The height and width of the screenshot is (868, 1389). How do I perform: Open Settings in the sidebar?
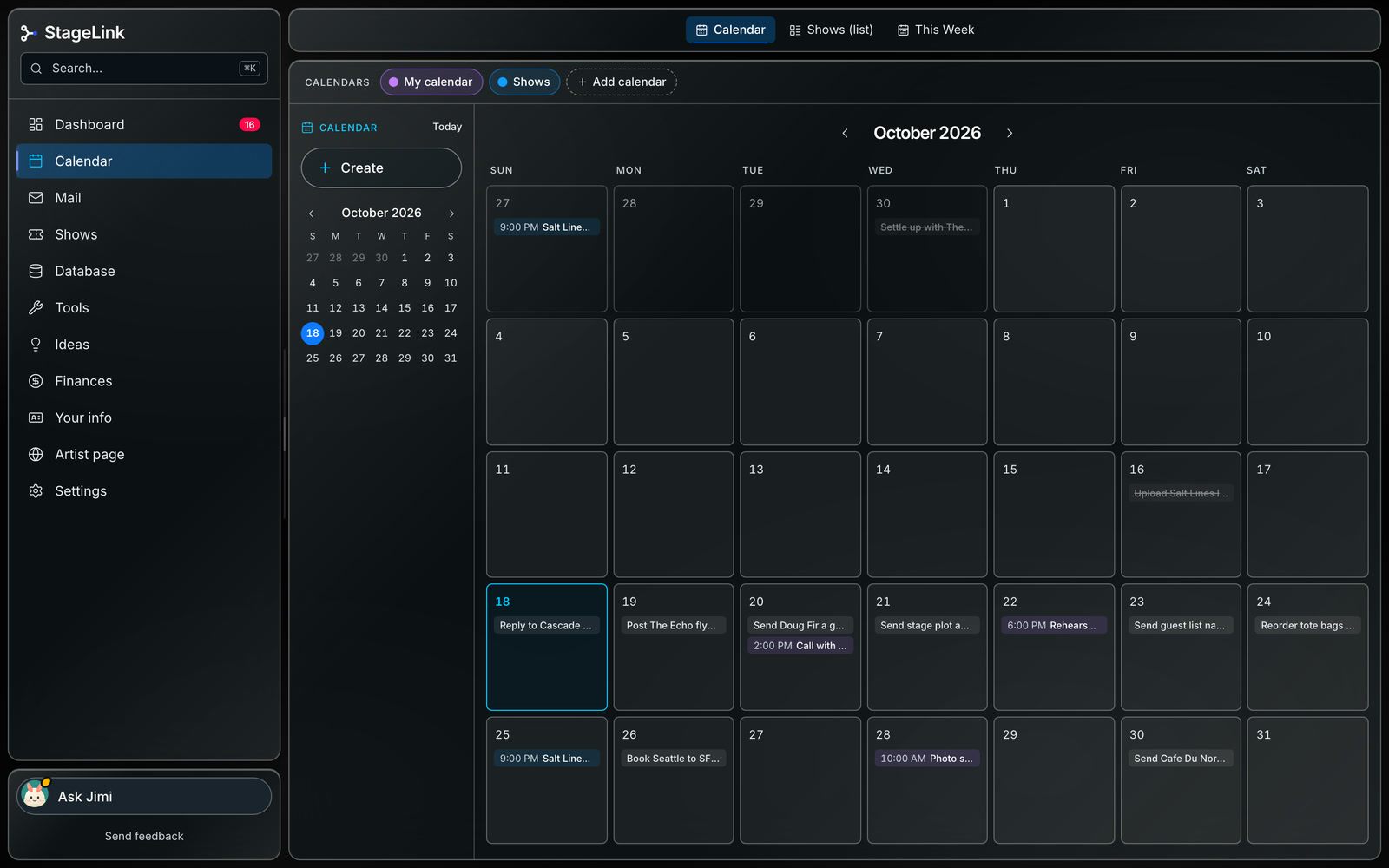click(144, 491)
